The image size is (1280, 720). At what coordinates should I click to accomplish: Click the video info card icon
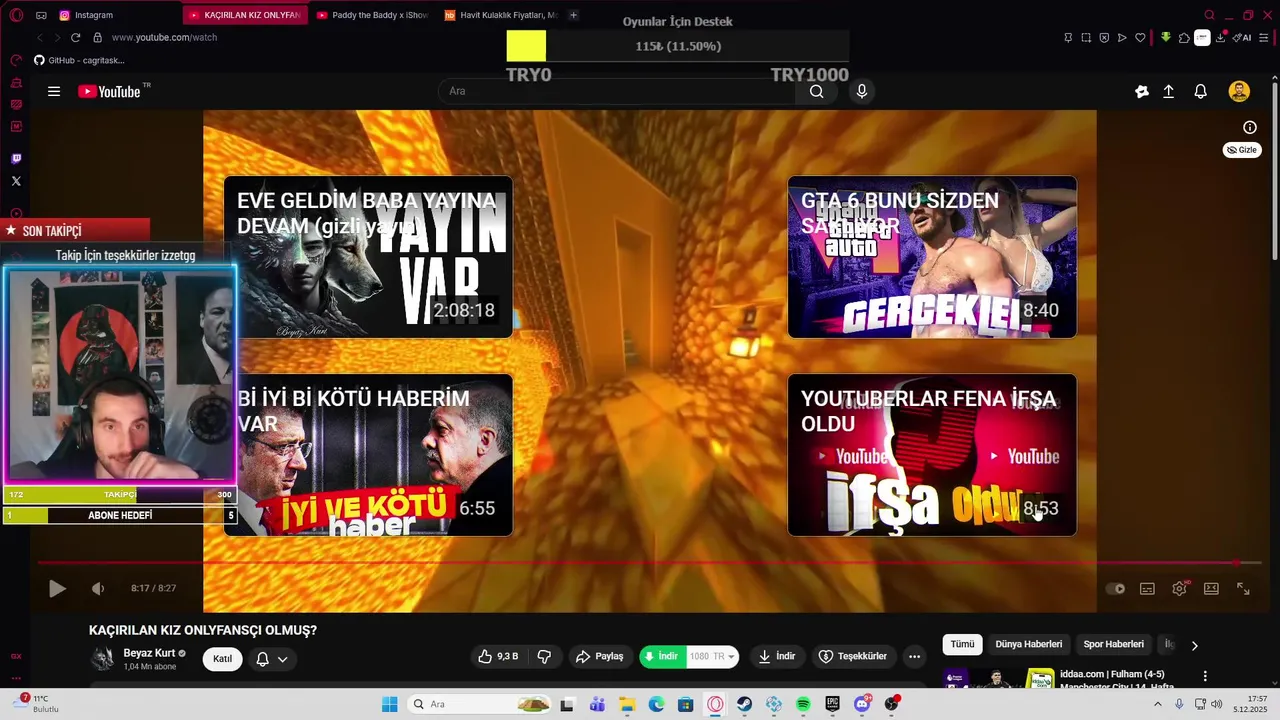1250,127
